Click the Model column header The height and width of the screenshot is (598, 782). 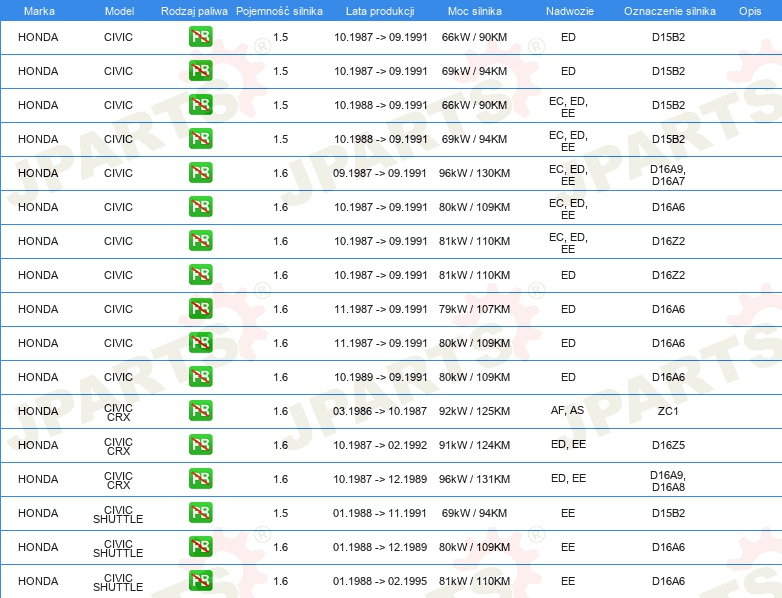tap(119, 11)
